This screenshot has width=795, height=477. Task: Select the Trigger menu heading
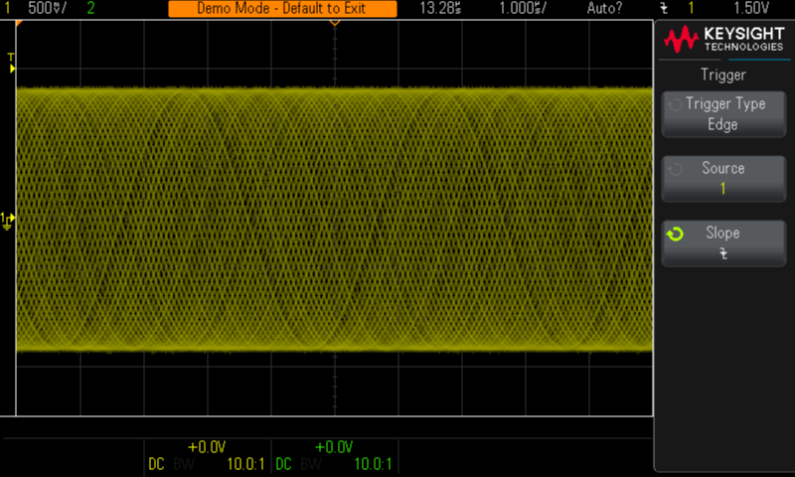click(724, 74)
